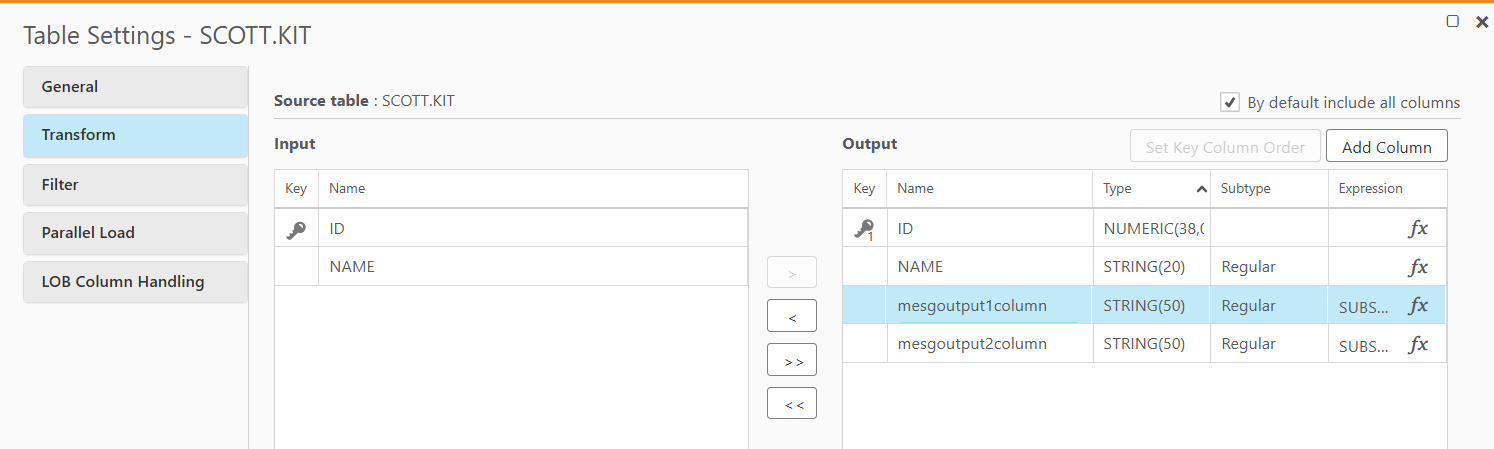Image resolution: width=1494 pixels, height=449 pixels.
Task: Open LOB Column Handling tab
Action: (135, 282)
